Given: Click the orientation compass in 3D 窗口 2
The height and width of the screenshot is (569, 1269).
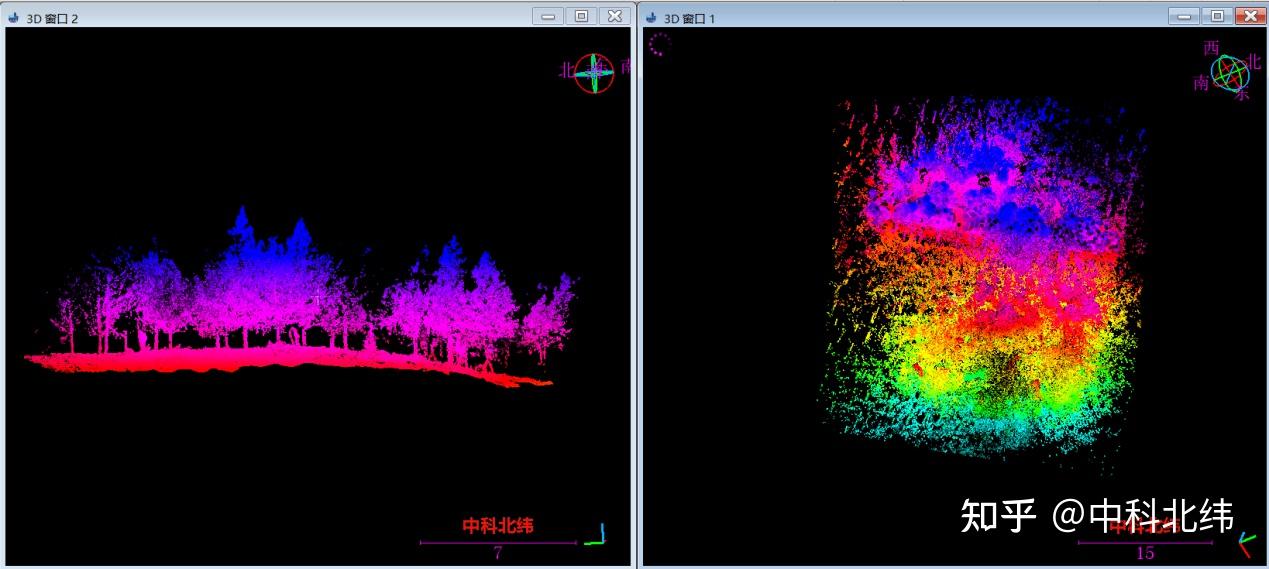Looking at the screenshot, I should tap(594, 72).
